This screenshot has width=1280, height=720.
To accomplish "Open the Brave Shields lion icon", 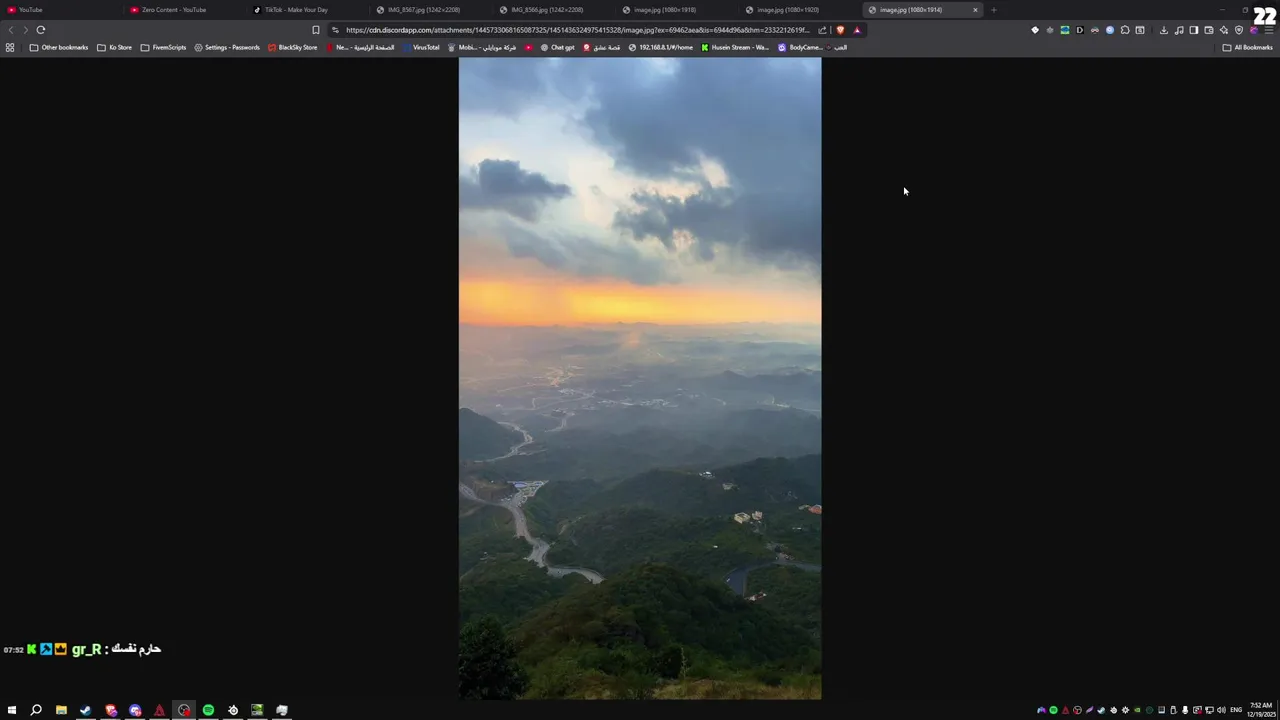I will coord(840,30).
